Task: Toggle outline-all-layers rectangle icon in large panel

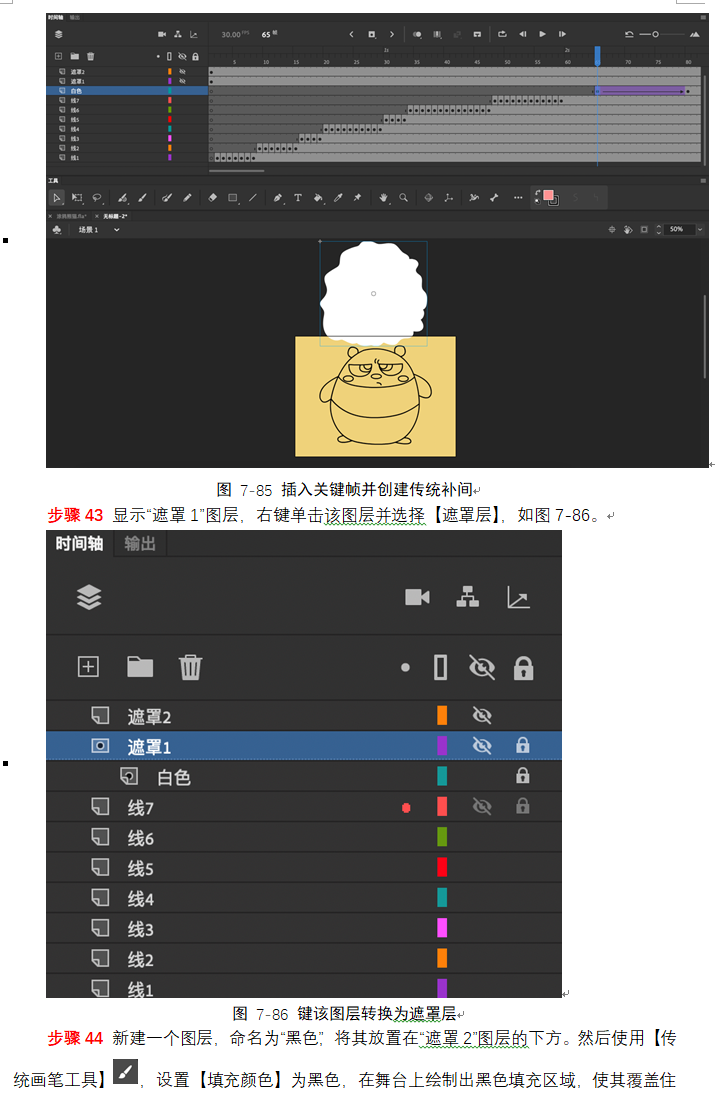Action: click(x=440, y=667)
